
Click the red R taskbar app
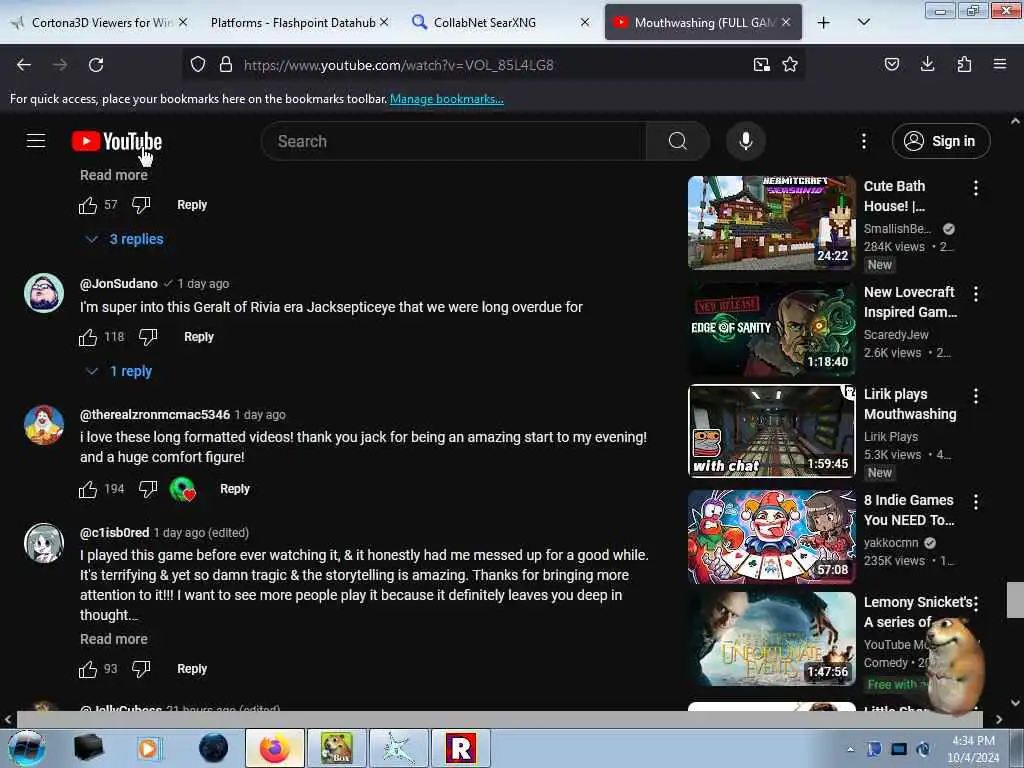(x=461, y=748)
